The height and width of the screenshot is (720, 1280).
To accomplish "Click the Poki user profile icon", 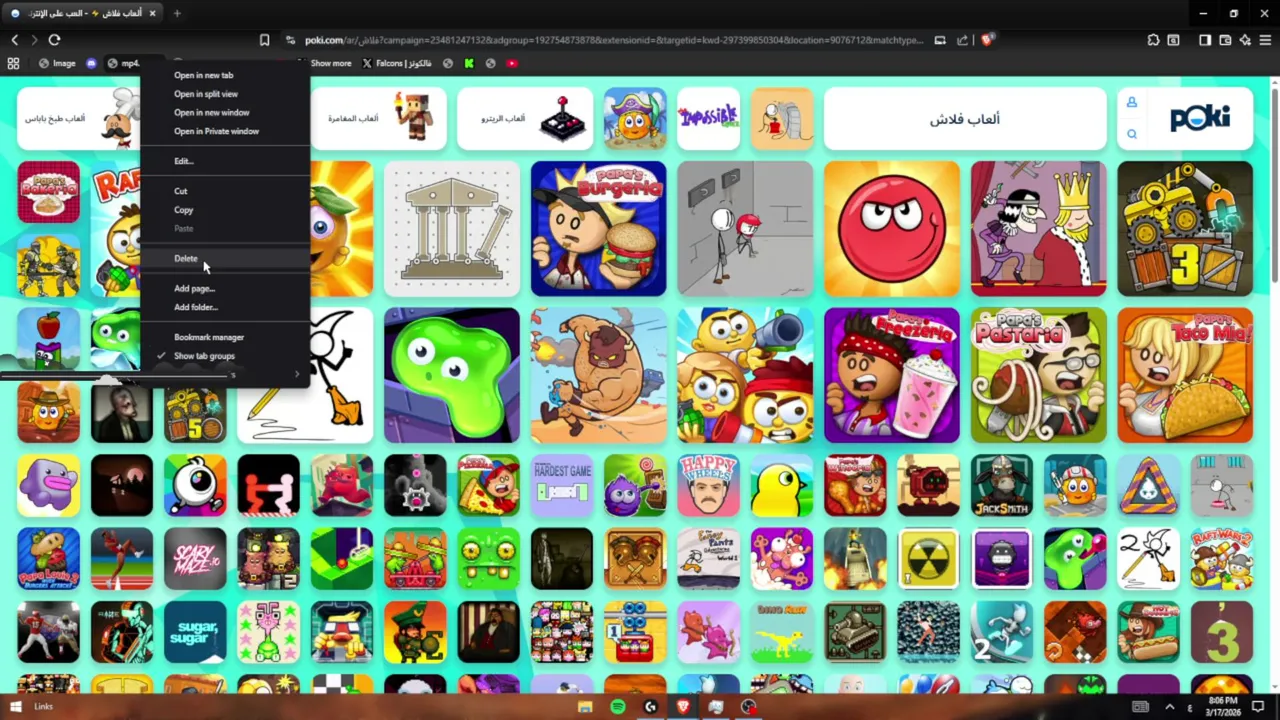I will pos(1132,102).
